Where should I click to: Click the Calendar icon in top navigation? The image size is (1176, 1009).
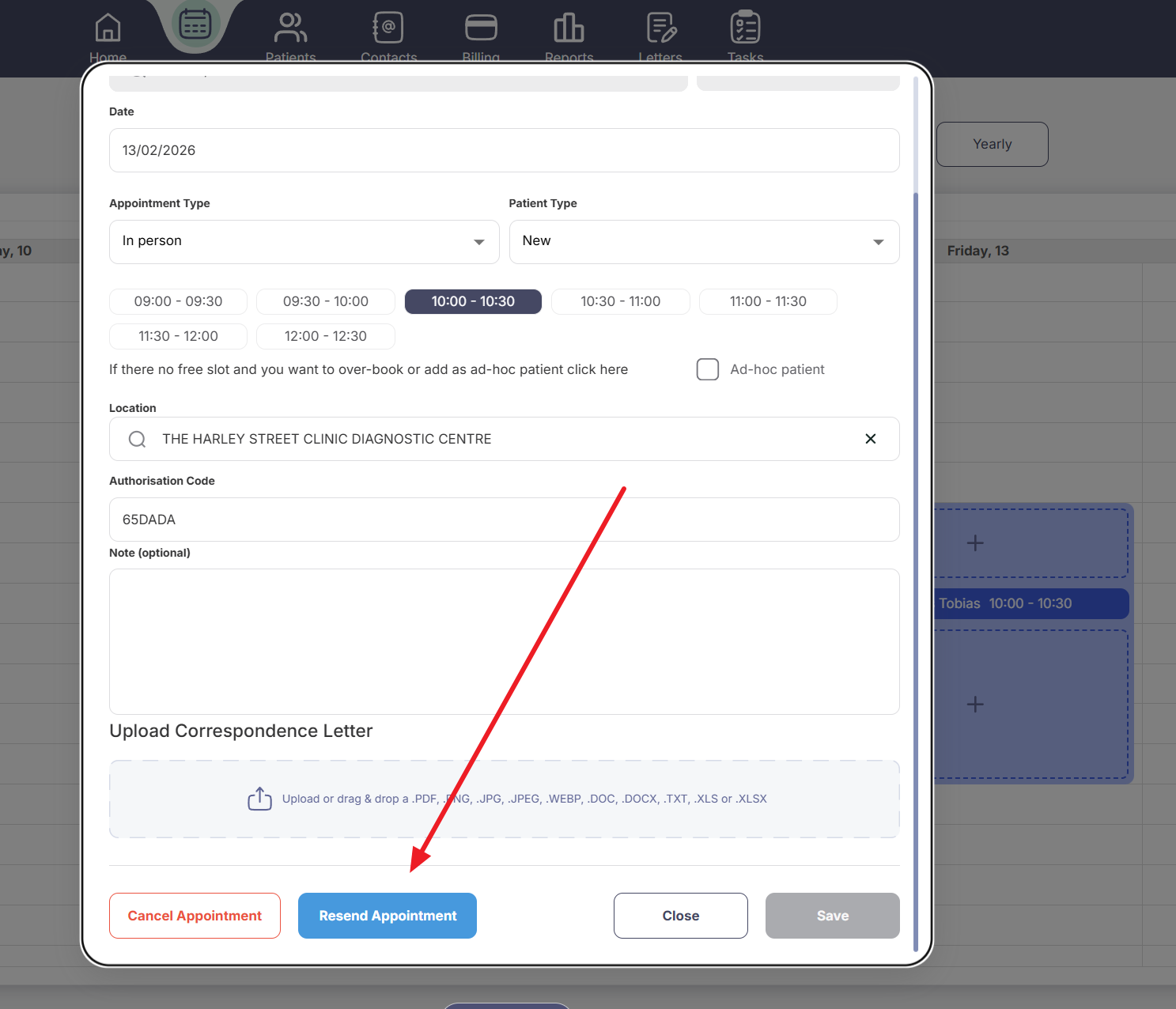pos(195,25)
